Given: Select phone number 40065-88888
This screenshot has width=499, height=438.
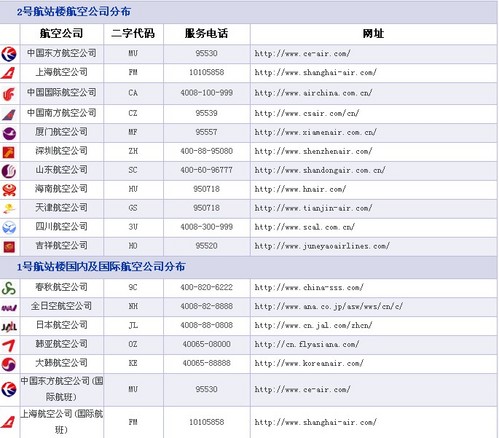Looking at the screenshot, I should click(207, 363).
